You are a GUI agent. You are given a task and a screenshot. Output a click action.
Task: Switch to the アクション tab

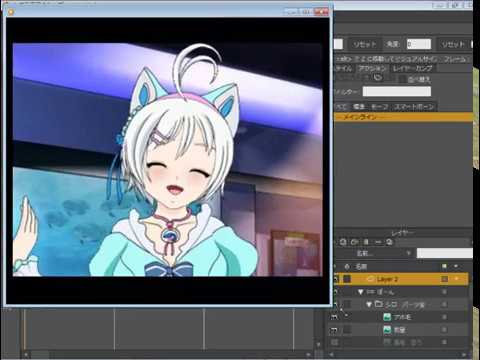click(x=373, y=69)
